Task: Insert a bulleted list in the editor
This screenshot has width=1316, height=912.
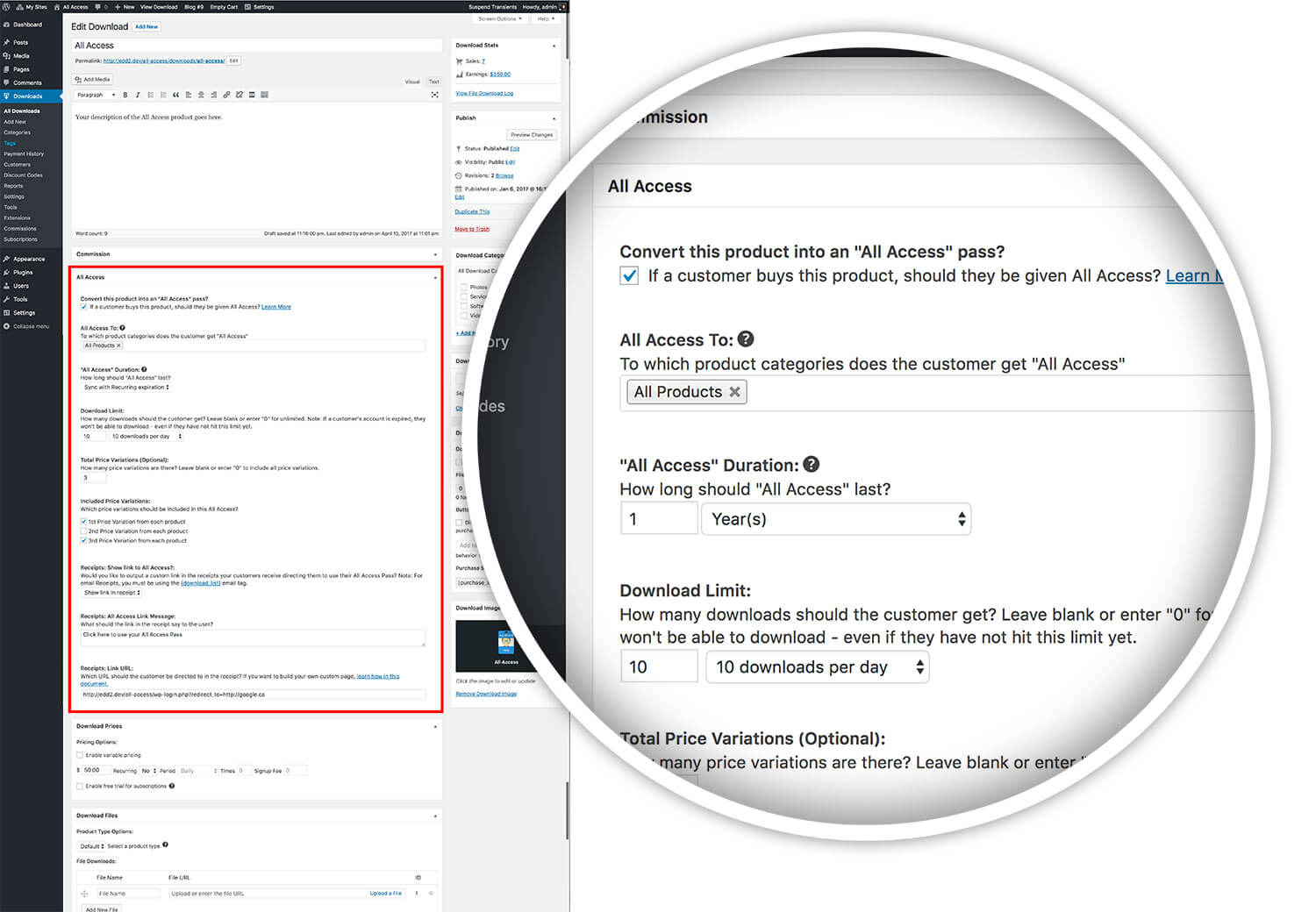Action: [x=150, y=95]
